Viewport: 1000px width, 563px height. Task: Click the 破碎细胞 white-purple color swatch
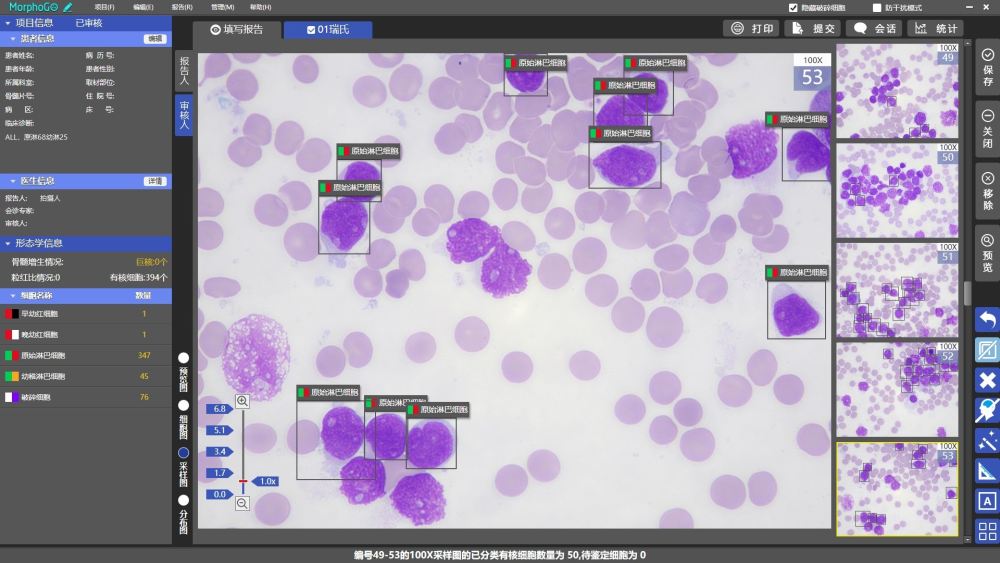coord(11,397)
